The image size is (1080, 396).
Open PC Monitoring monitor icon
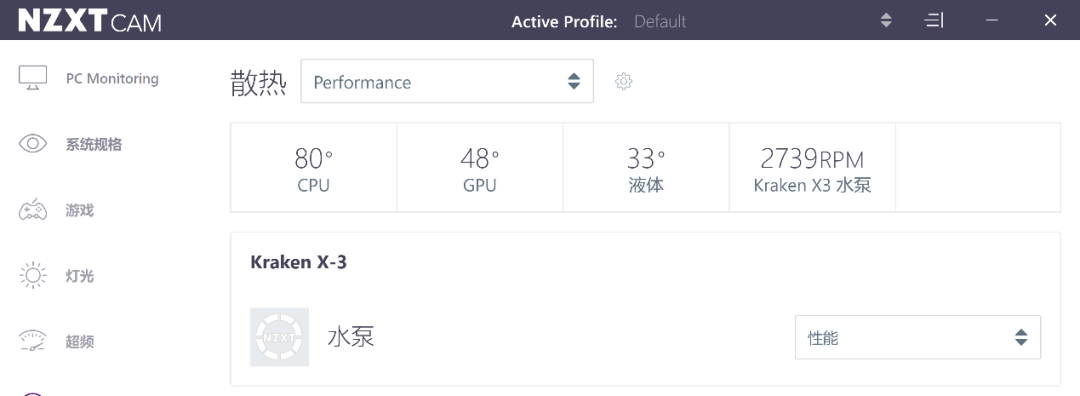coord(32,78)
